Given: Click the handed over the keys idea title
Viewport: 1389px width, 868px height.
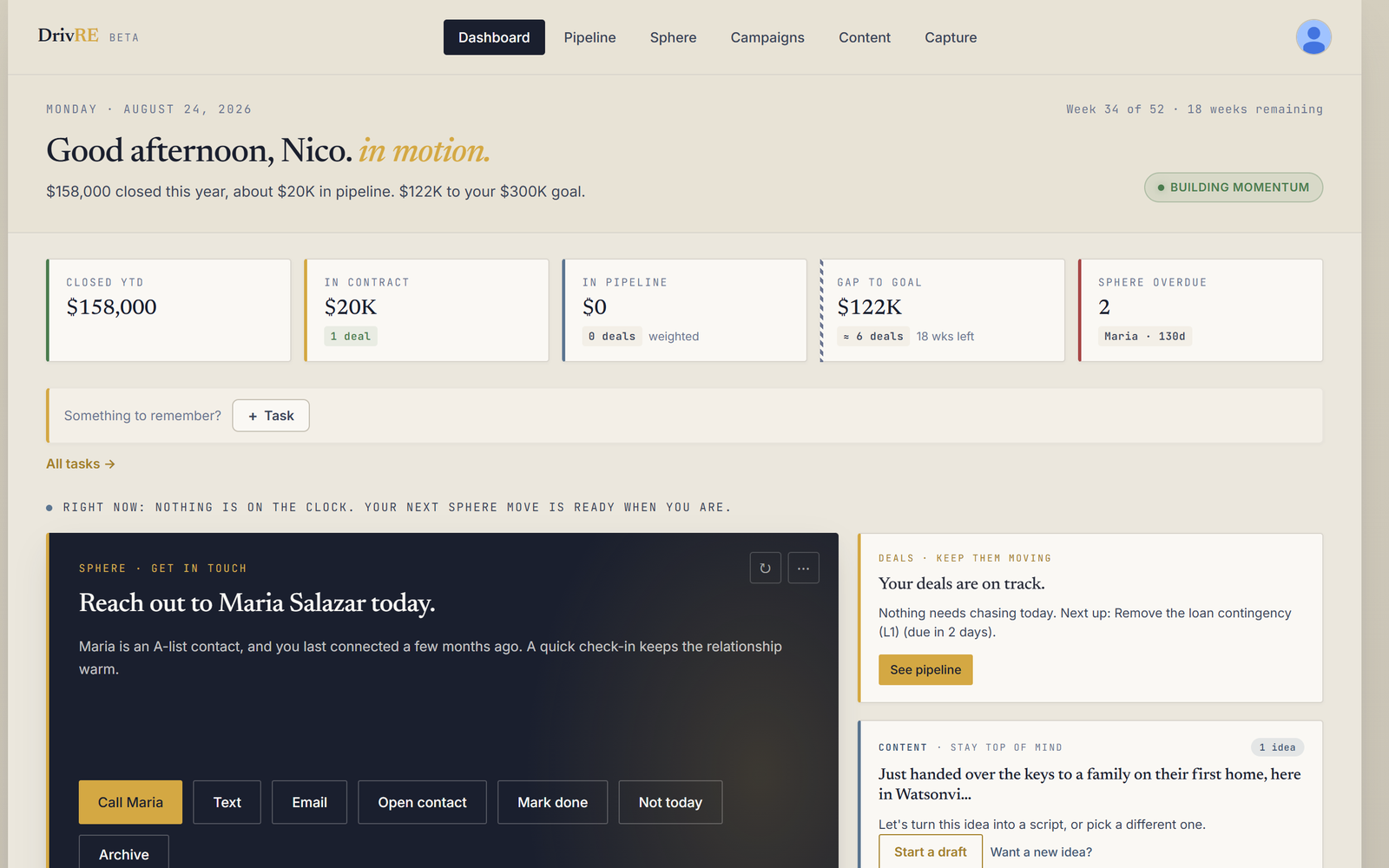Looking at the screenshot, I should click(1089, 784).
